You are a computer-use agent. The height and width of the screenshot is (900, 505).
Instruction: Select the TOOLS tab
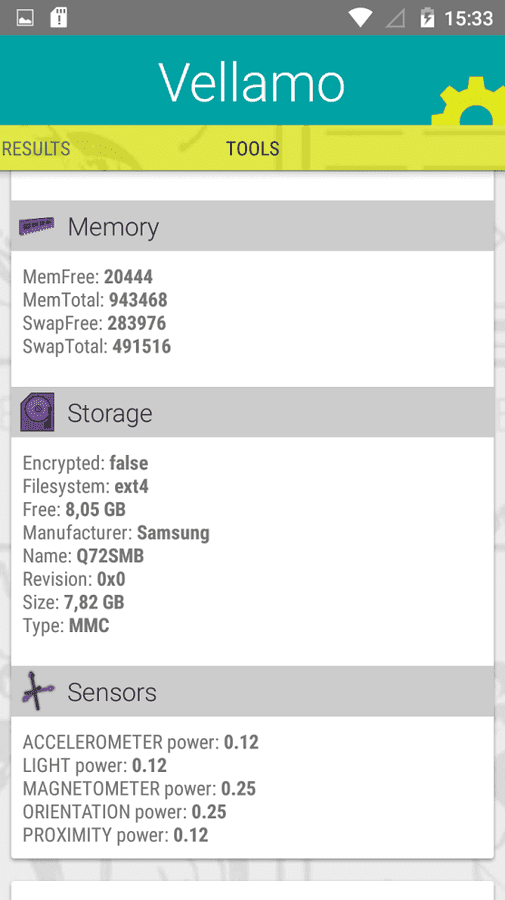pyautogui.click(x=252, y=149)
